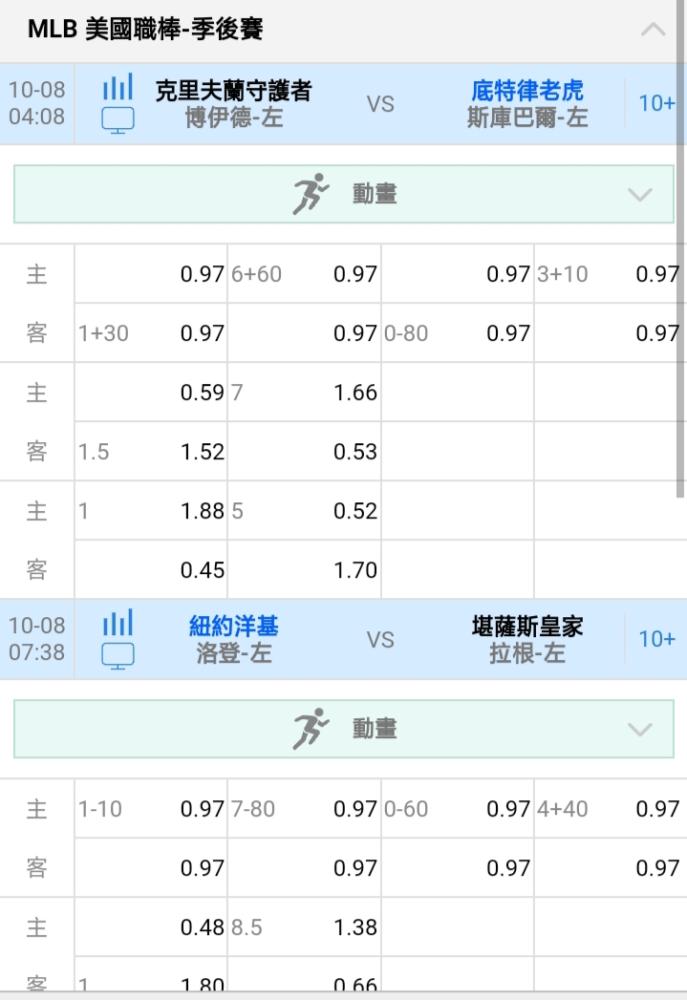Viewport: 687px width, 1000px height.
Task: Tap pitcher name 博伊德-左
Action: [233, 118]
